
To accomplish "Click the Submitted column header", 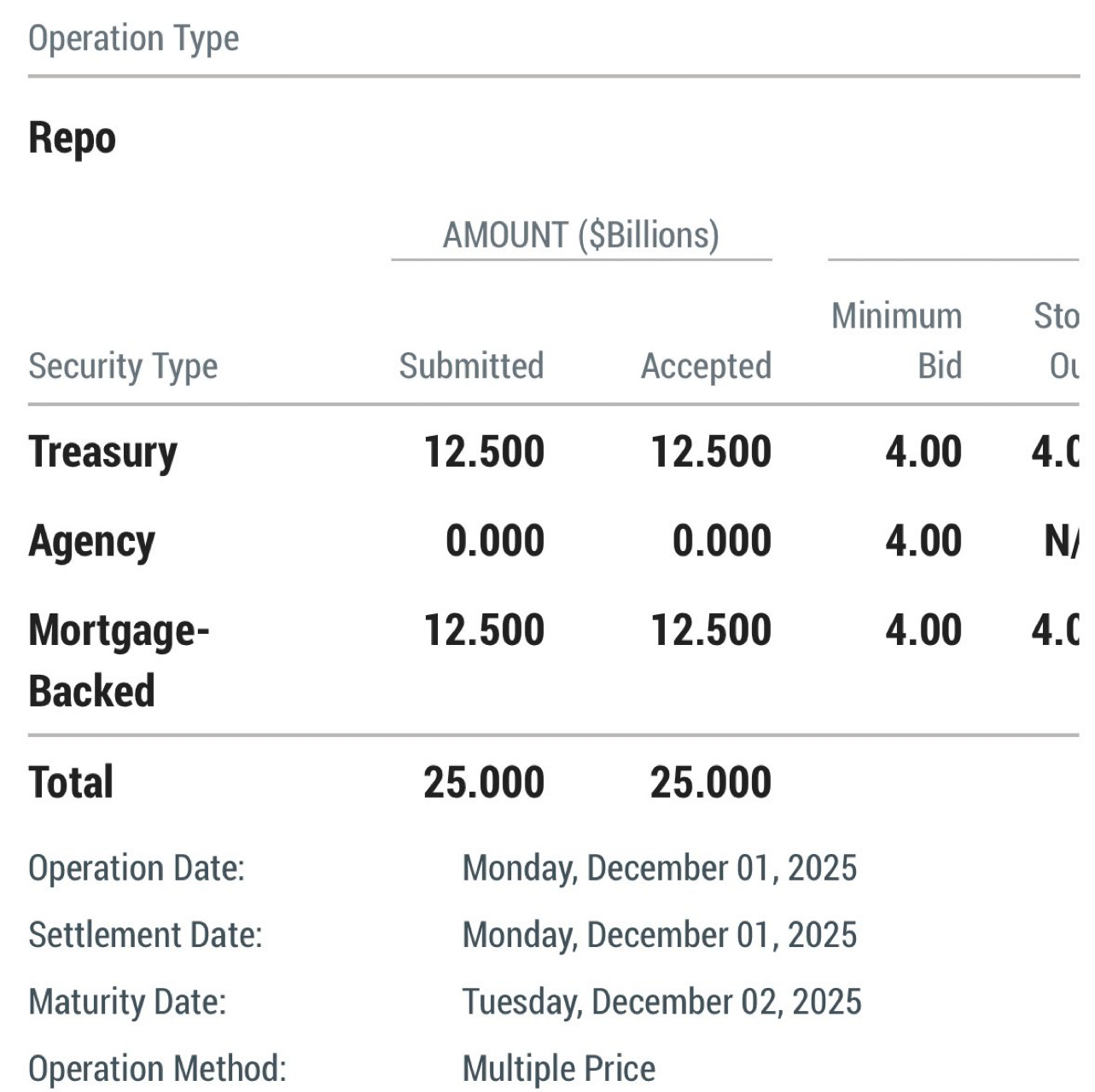I will click(x=471, y=366).
